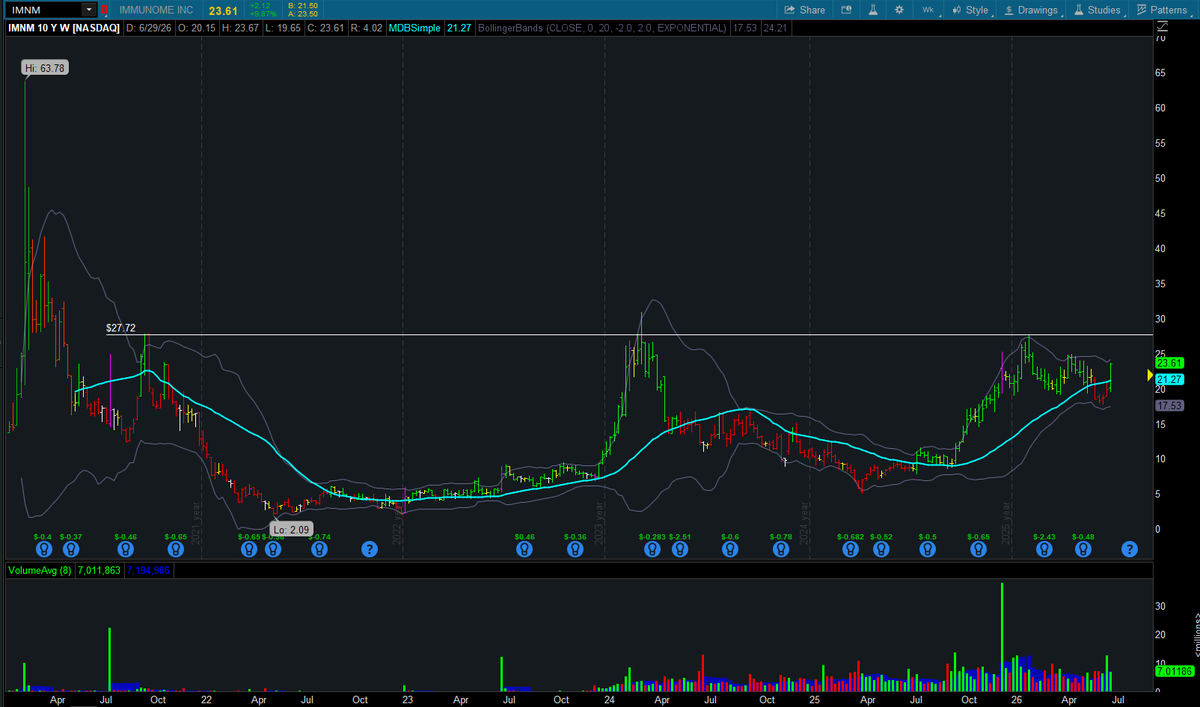This screenshot has height=707, width=1200.
Task: Click the VolumeAvg (8) study label
Action: coord(39,571)
